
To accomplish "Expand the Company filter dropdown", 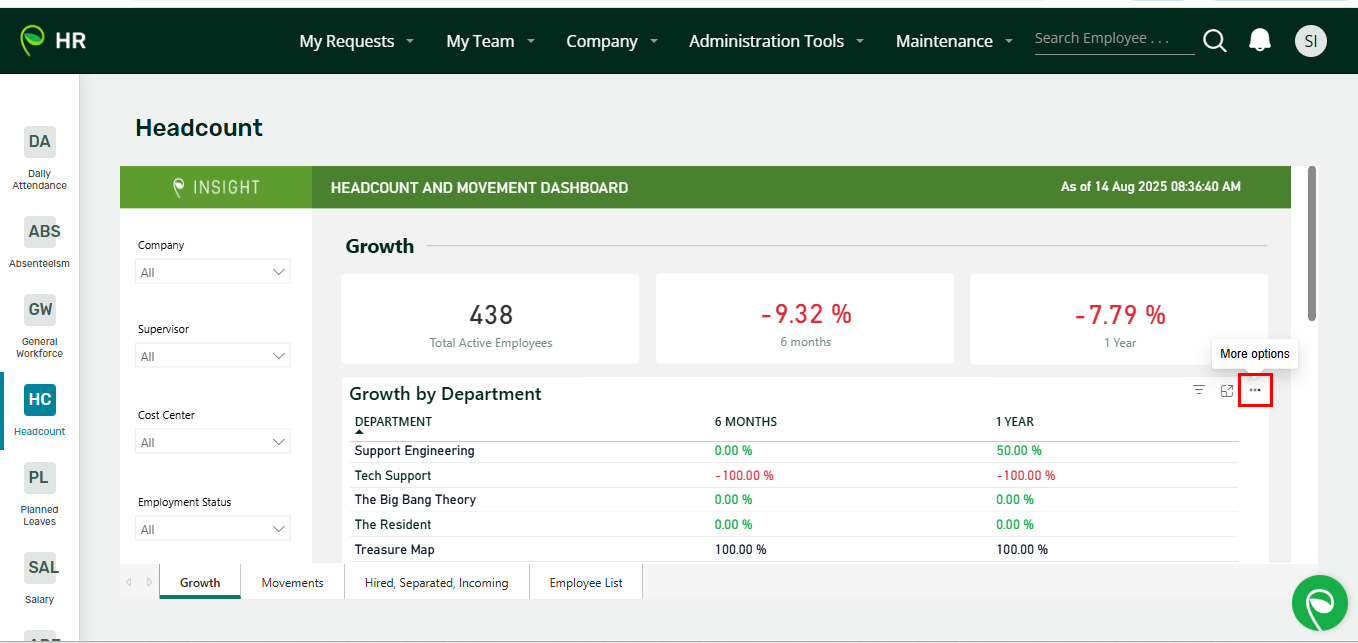I will 213,272.
